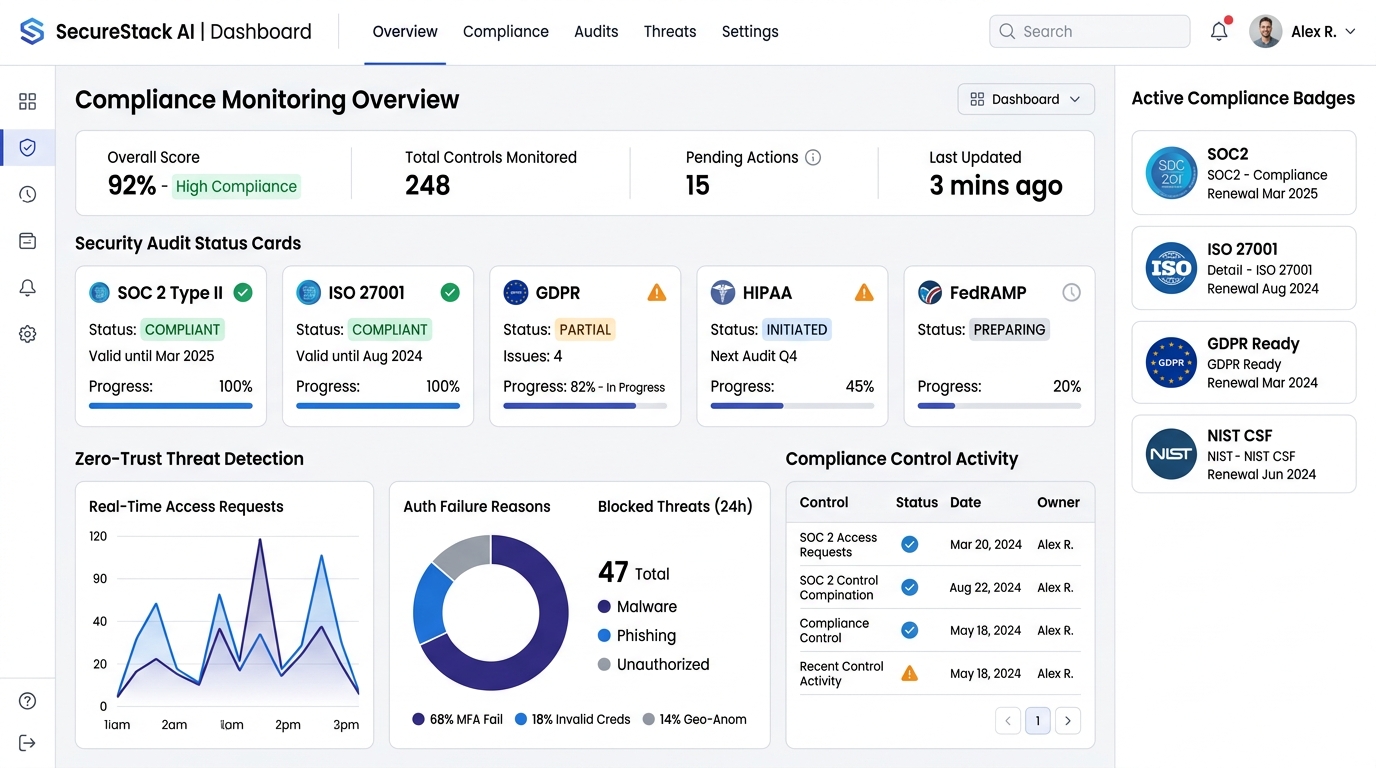
Task: Click the NIST CSF badge logo
Action: pyautogui.click(x=1171, y=454)
